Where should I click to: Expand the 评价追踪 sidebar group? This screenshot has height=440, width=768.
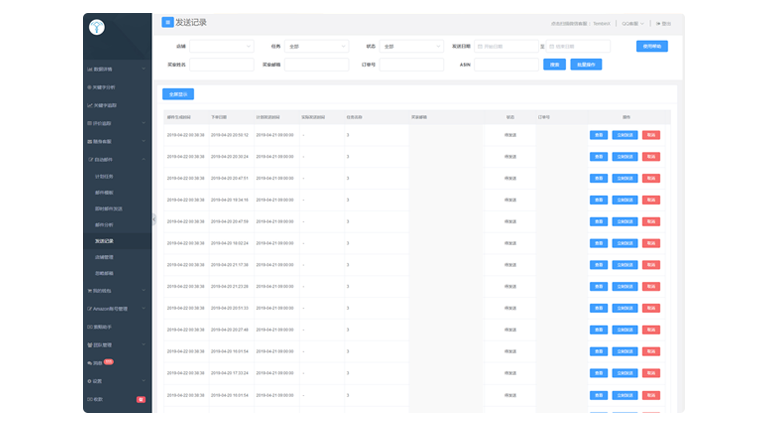(144, 123)
